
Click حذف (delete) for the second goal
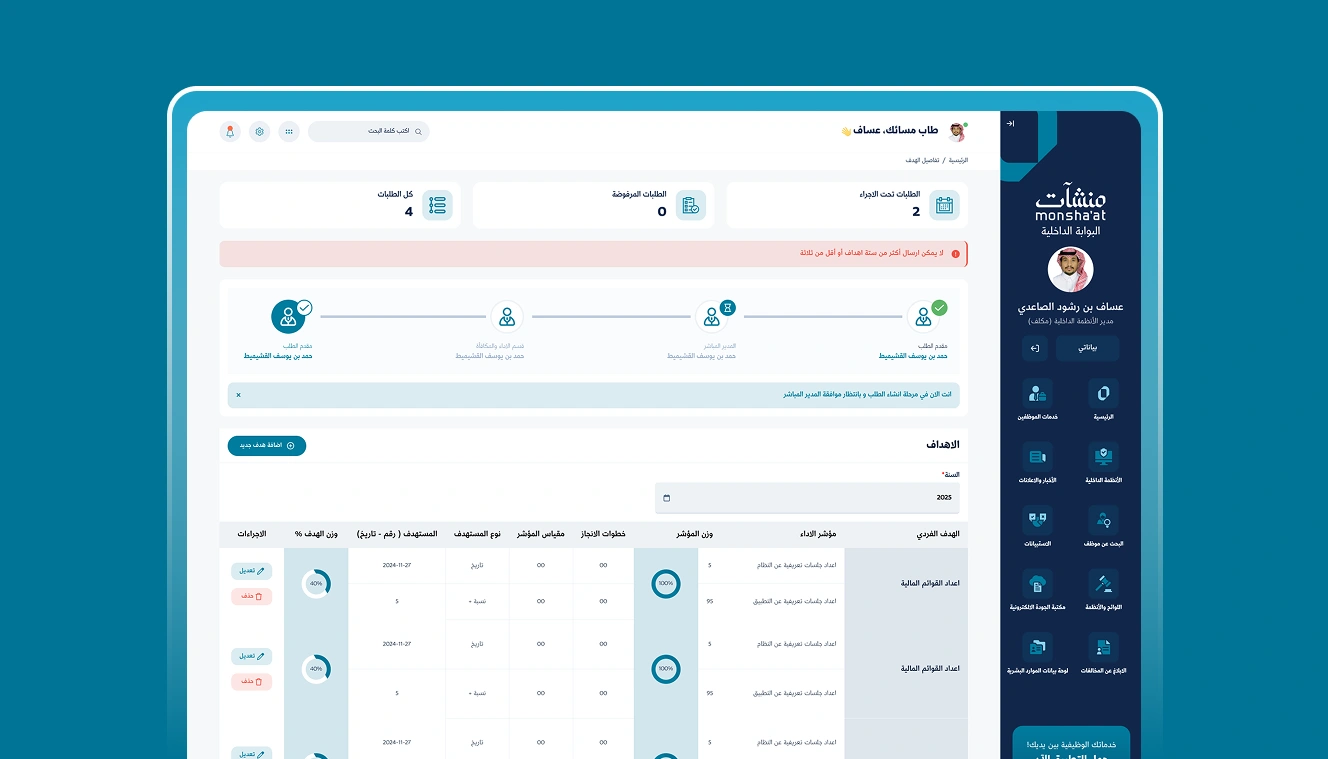(x=252, y=682)
